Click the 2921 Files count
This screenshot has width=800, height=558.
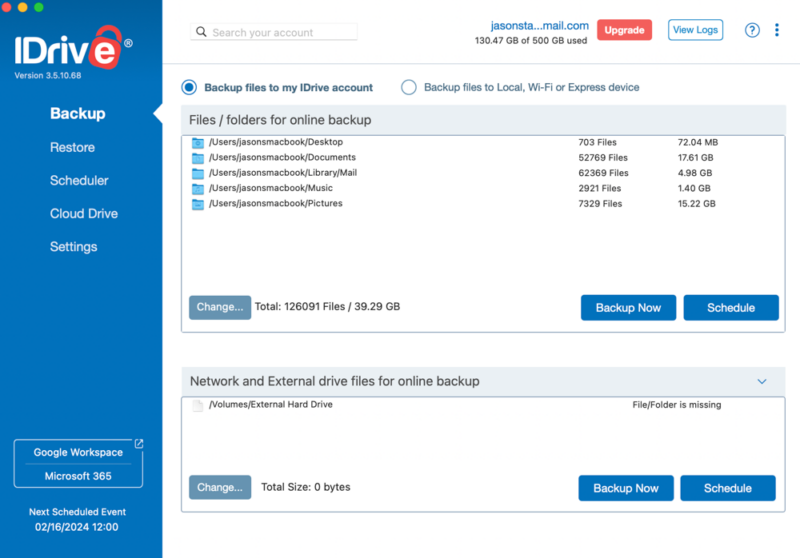tap(599, 188)
